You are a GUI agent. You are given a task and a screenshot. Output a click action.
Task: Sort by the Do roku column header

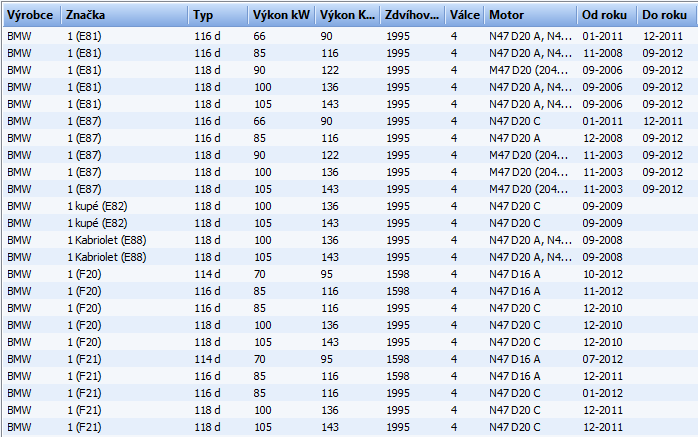(x=665, y=16)
